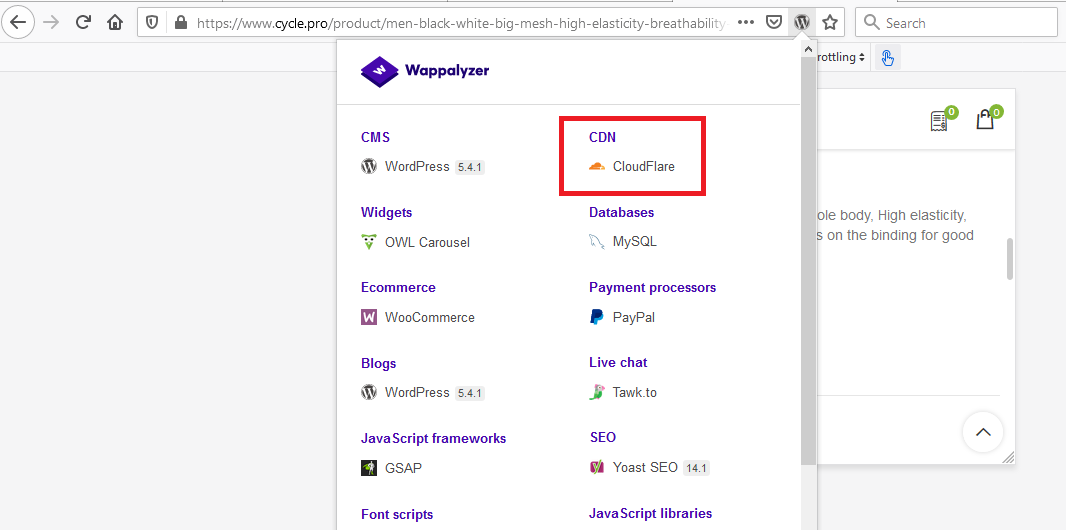Image resolution: width=1066 pixels, height=530 pixels.
Task: Click the Tawk.to parrot icon
Action: pos(596,392)
